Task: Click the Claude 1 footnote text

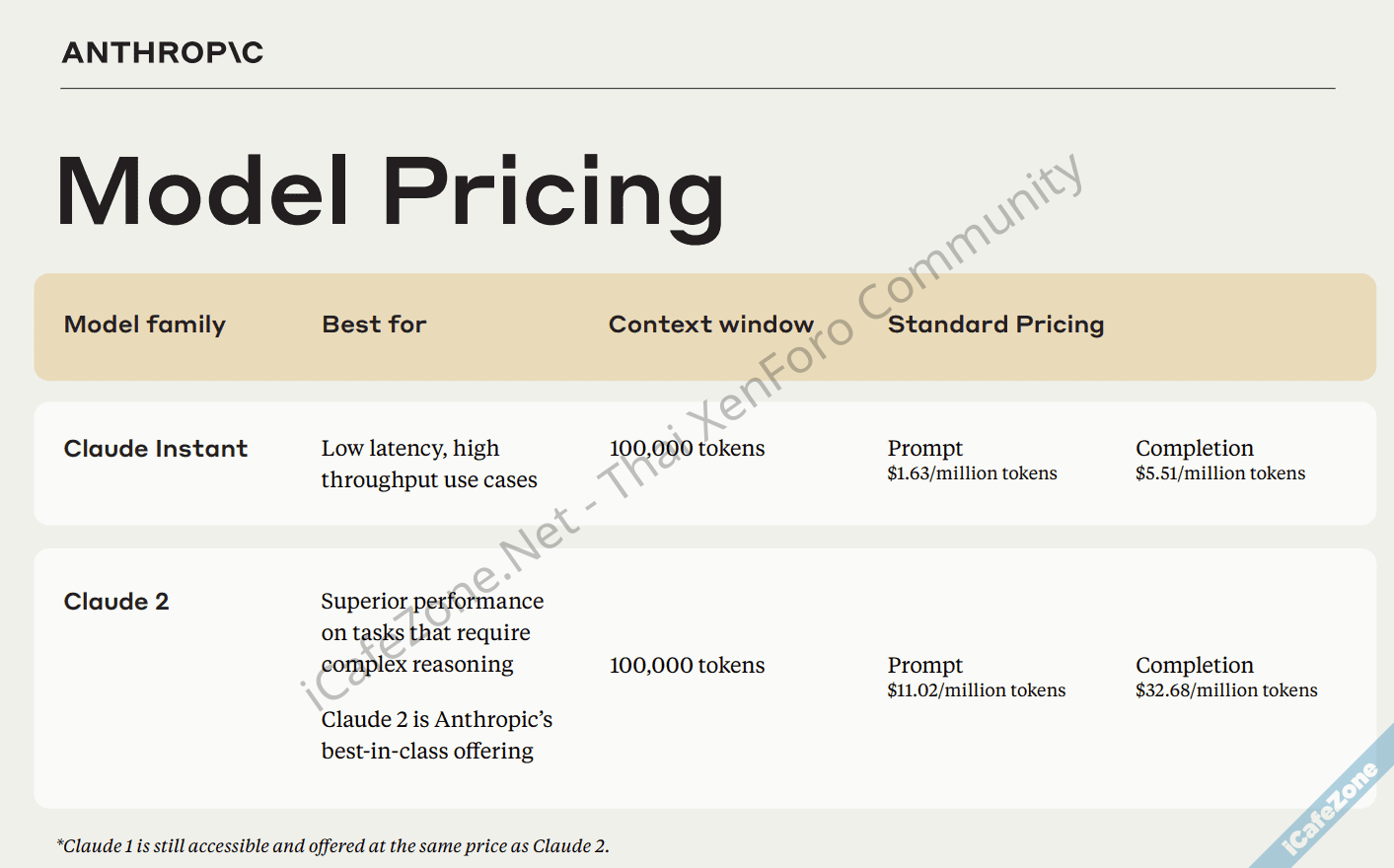Action: tap(333, 845)
